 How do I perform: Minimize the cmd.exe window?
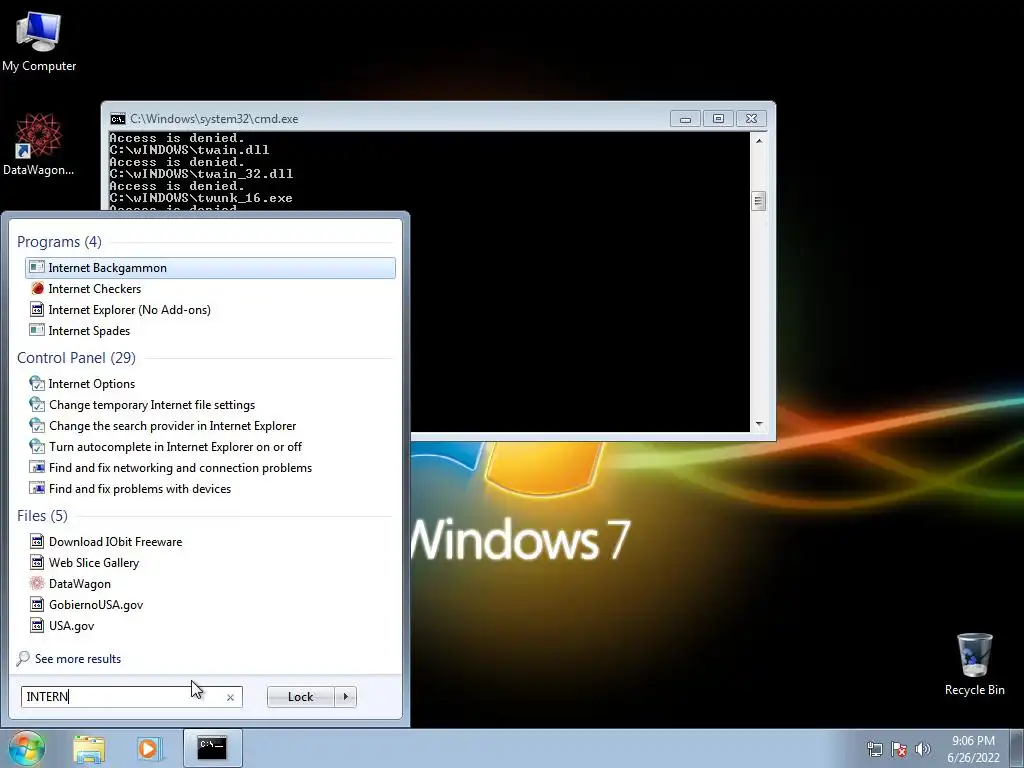[685, 119]
